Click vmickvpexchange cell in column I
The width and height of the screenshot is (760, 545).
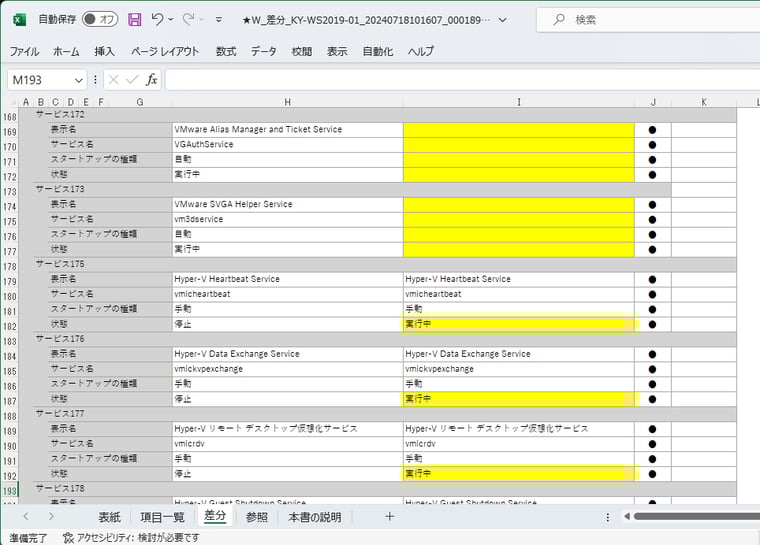point(519,369)
